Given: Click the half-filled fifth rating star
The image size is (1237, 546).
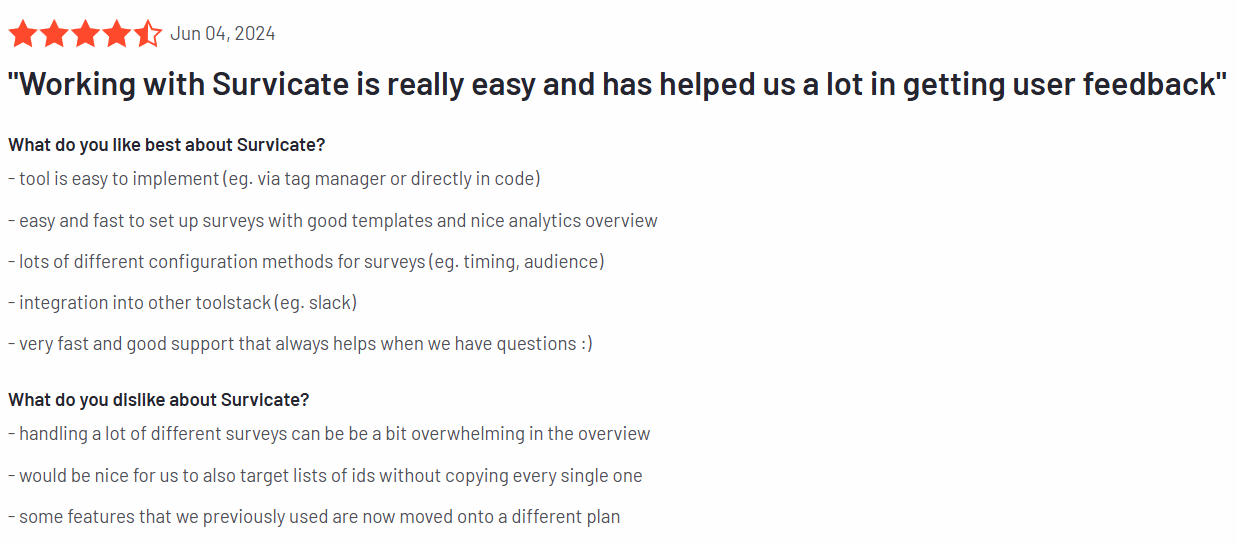Looking at the screenshot, I should click(147, 34).
